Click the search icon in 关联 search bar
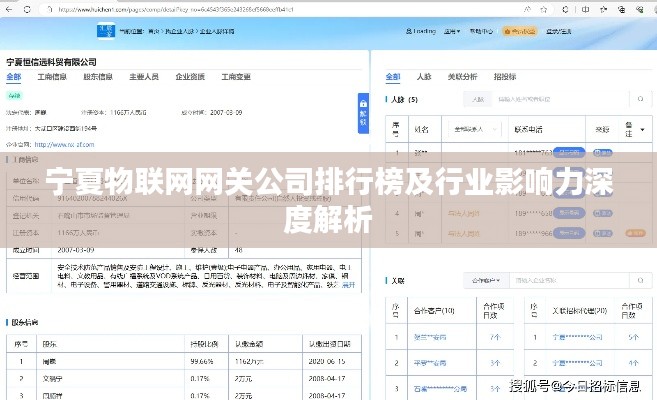 [641, 280]
